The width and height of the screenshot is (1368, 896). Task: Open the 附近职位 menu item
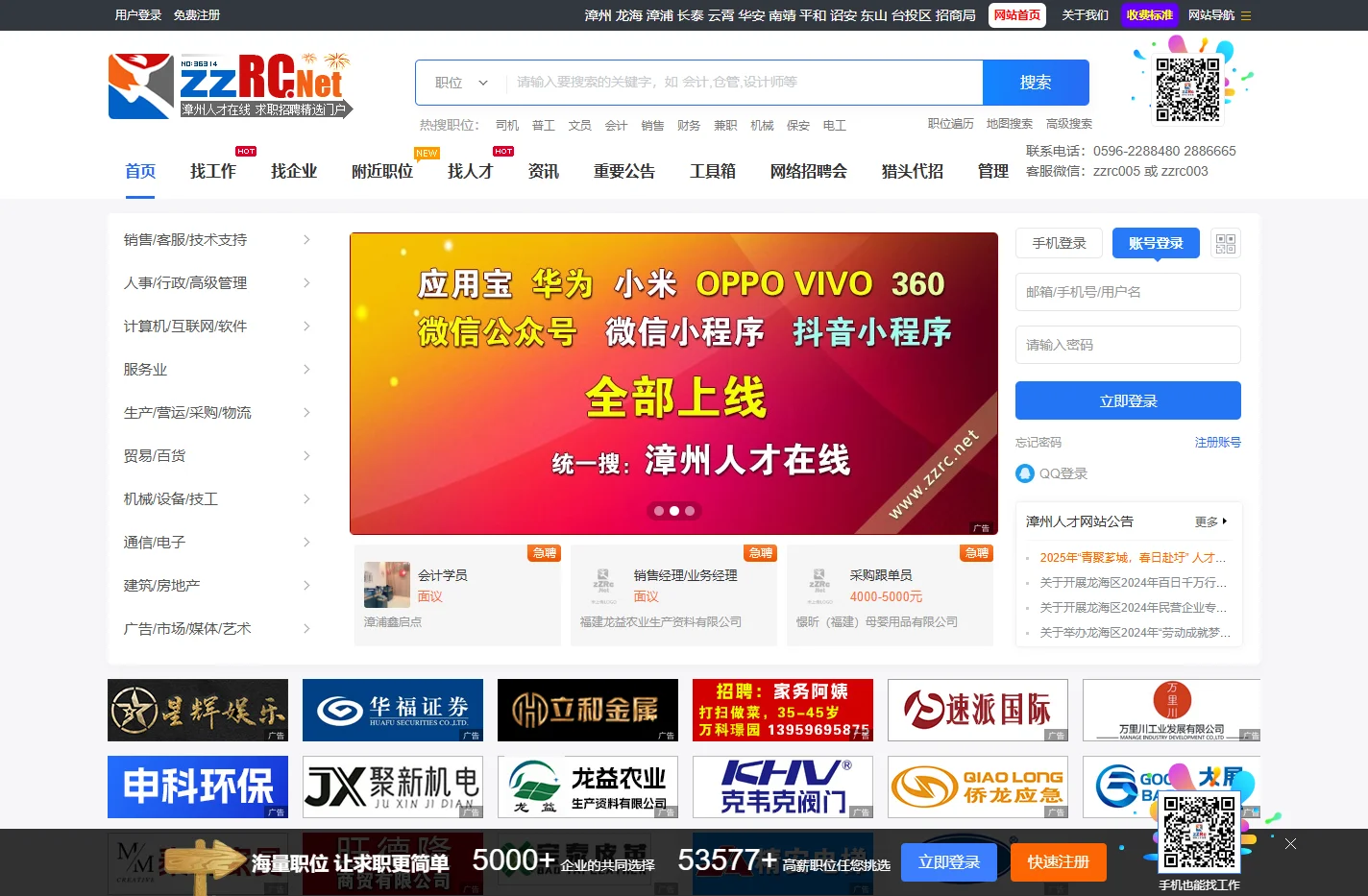[382, 171]
